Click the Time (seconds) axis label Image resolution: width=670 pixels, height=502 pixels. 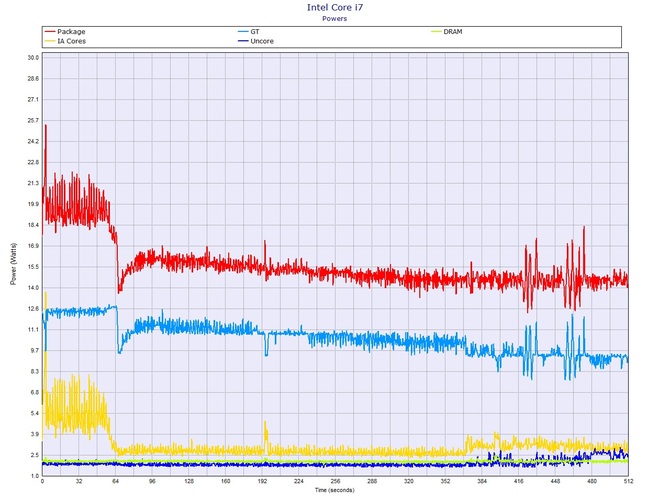point(335,490)
